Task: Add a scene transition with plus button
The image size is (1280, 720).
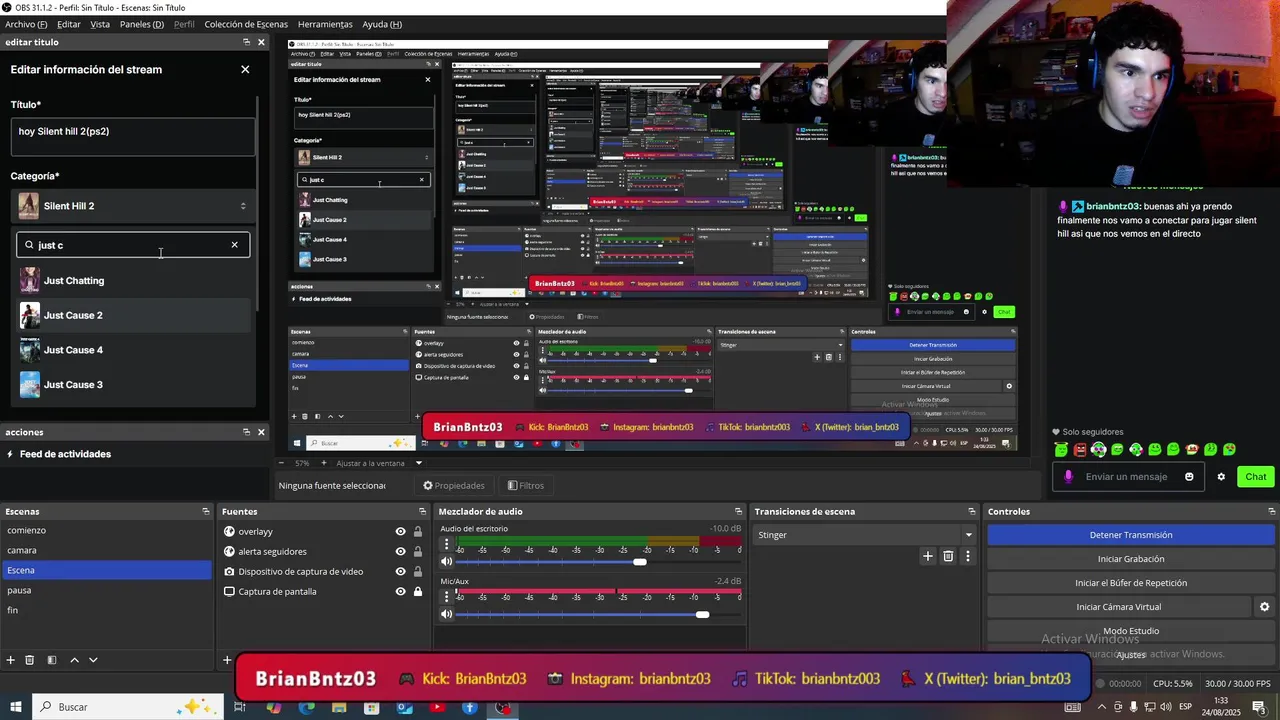Action: pos(928,556)
